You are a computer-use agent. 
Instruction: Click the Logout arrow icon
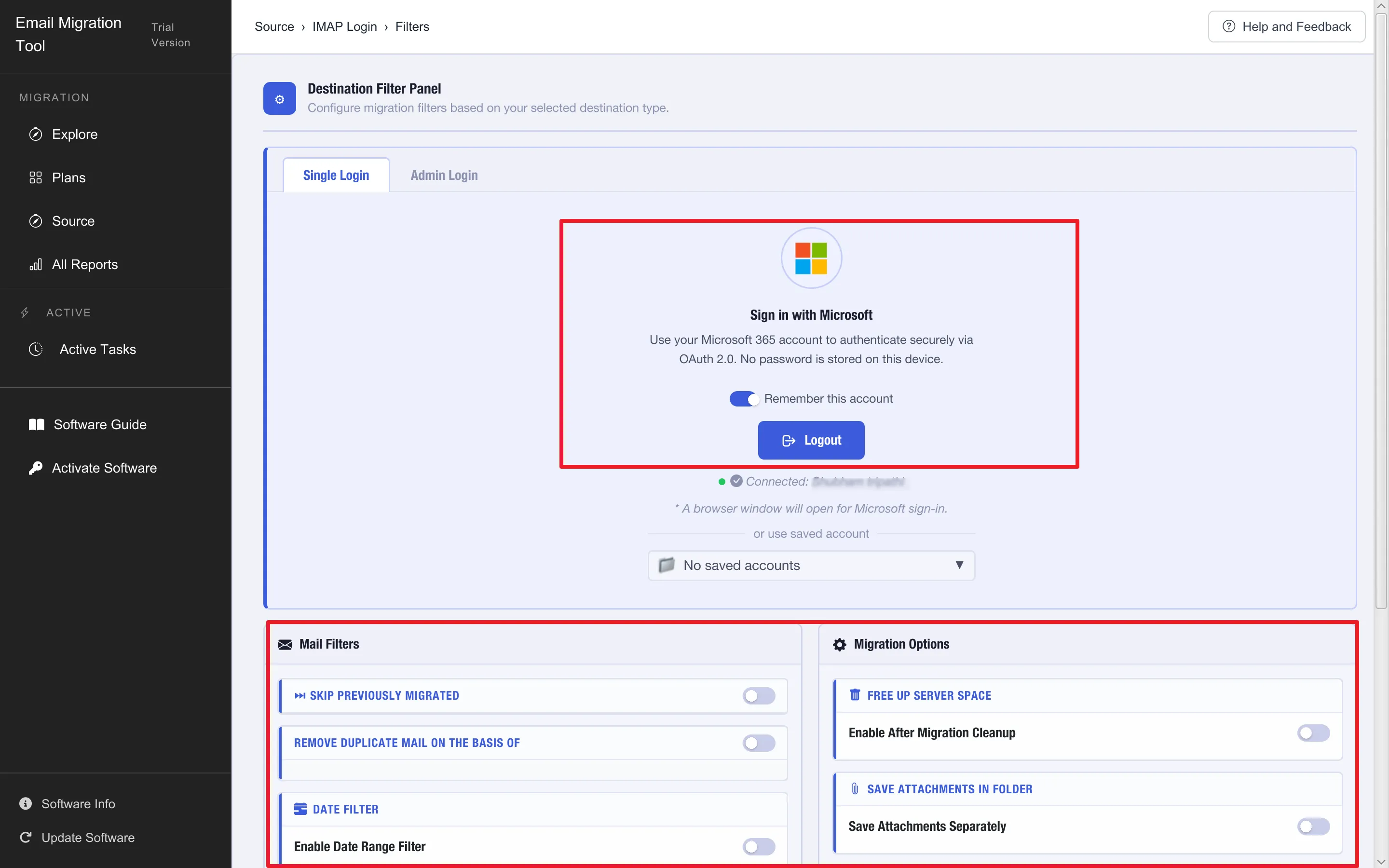(789, 440)
